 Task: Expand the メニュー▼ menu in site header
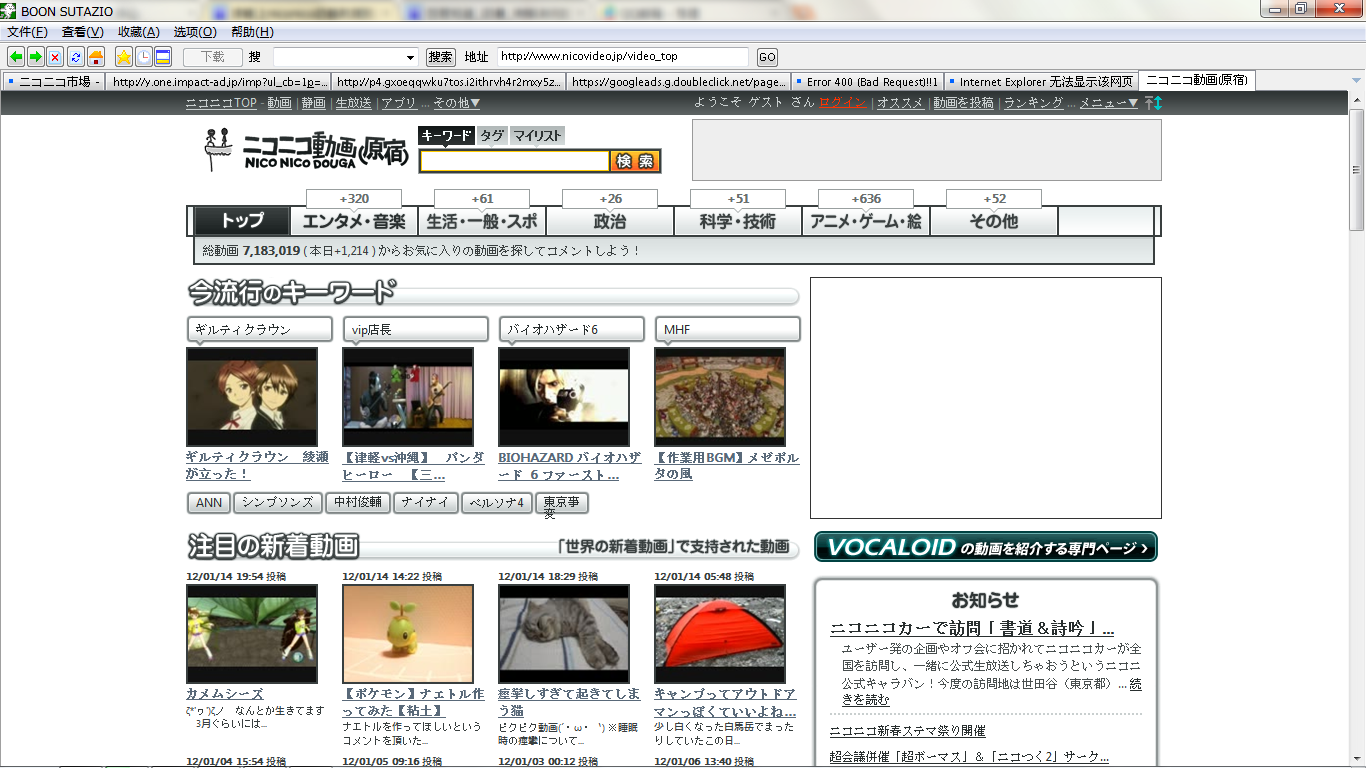(1108, 103)
